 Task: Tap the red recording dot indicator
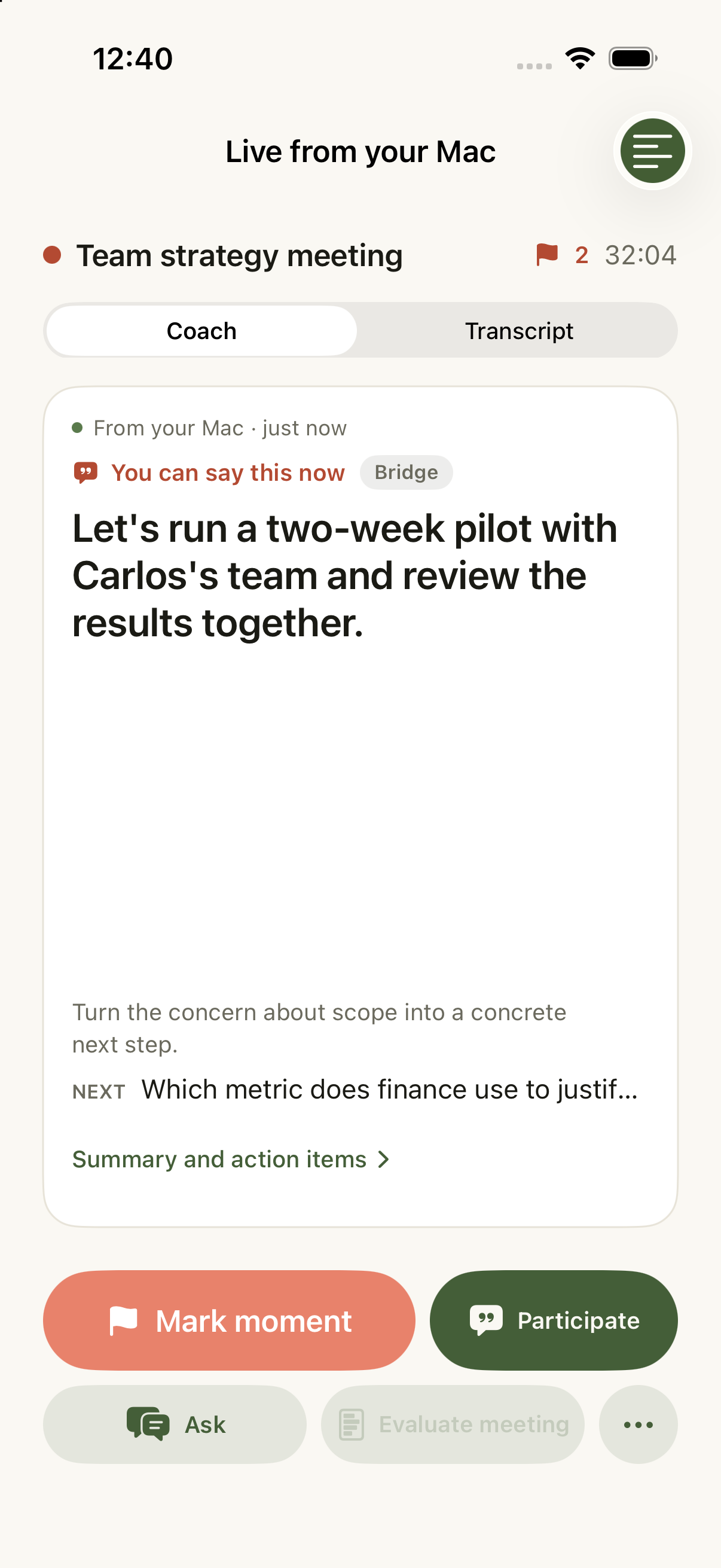(53, 255)
